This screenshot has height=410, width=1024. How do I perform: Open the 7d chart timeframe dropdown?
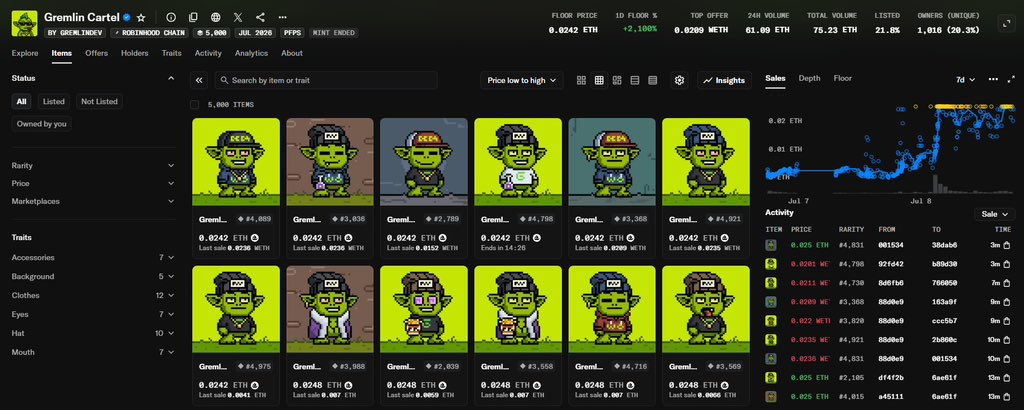click(965, 80)
